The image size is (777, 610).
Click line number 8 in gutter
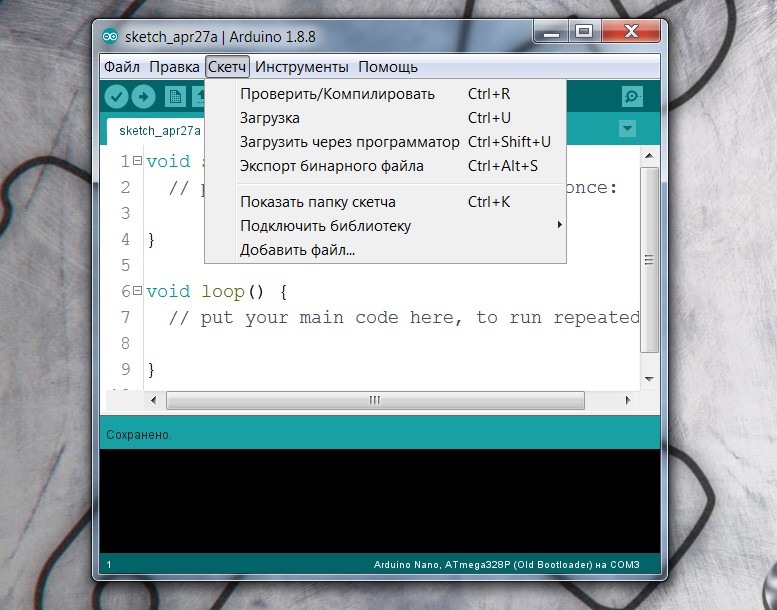click(x=126, y=343)
